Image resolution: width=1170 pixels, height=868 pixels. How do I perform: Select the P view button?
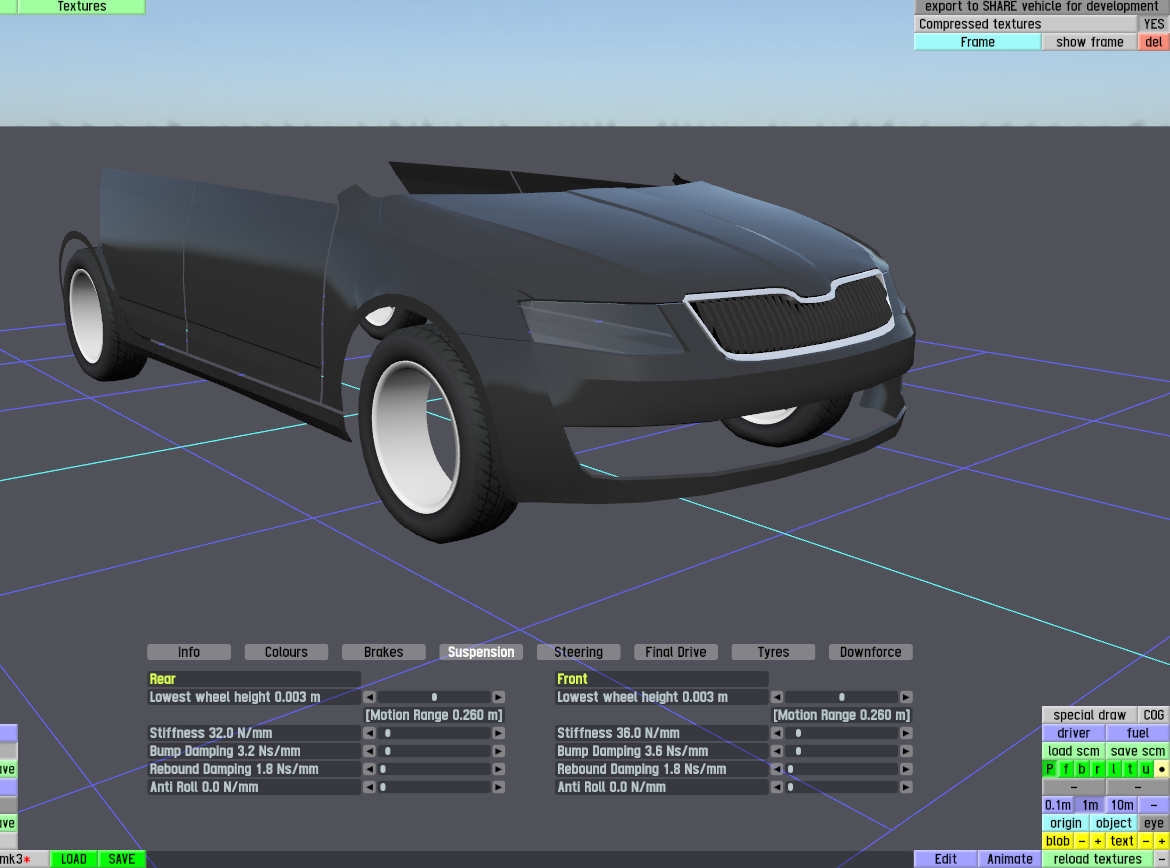(x=1050, y=769)
